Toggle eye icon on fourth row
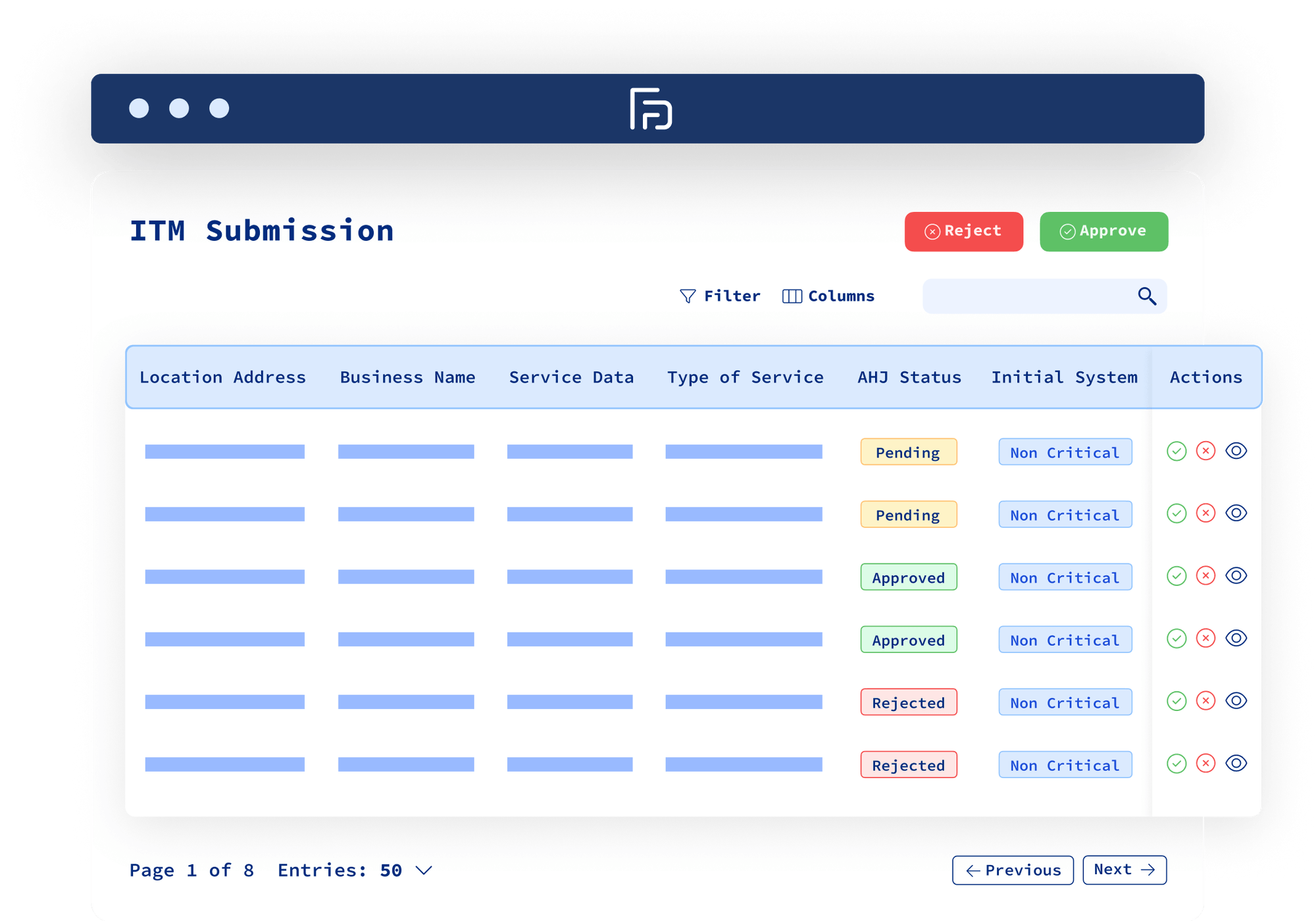1316x921 pixels. point(1236,639)
